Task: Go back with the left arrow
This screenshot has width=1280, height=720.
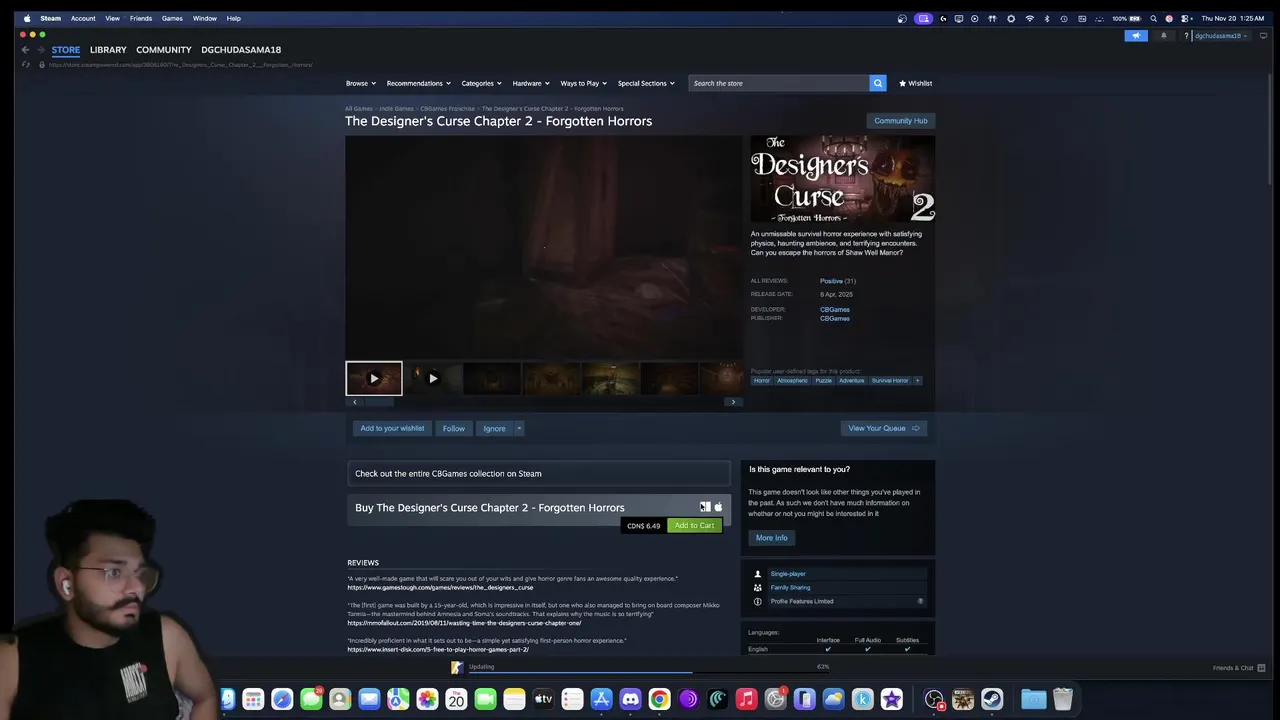Action: tap(25, 49)
